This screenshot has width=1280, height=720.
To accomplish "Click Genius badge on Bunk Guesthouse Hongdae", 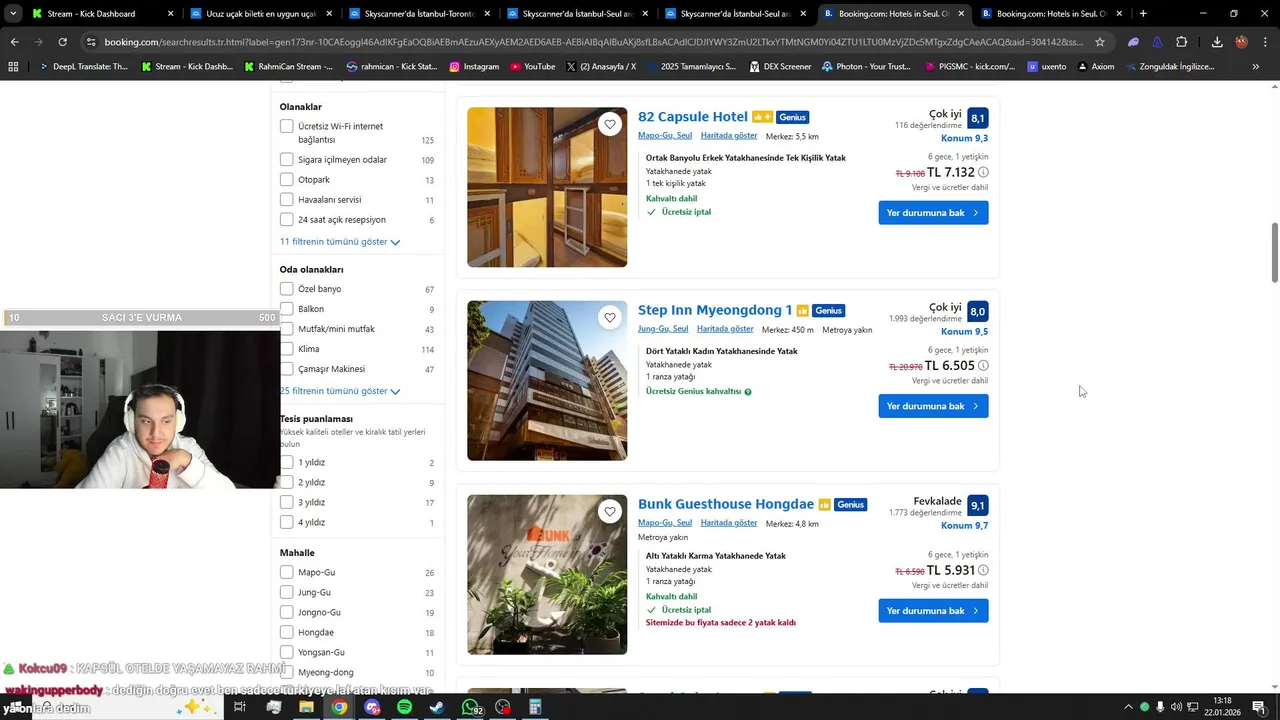I will tap(851, 505).
